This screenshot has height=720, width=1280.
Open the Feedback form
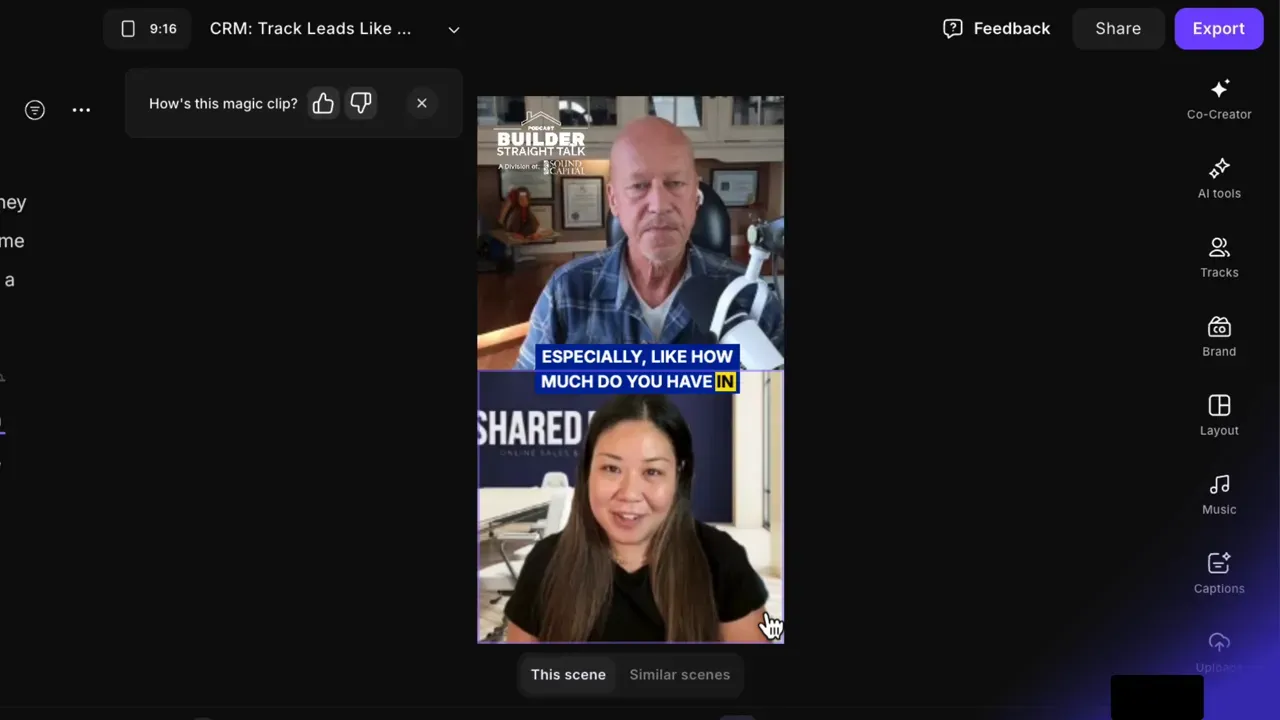point(997,29)
